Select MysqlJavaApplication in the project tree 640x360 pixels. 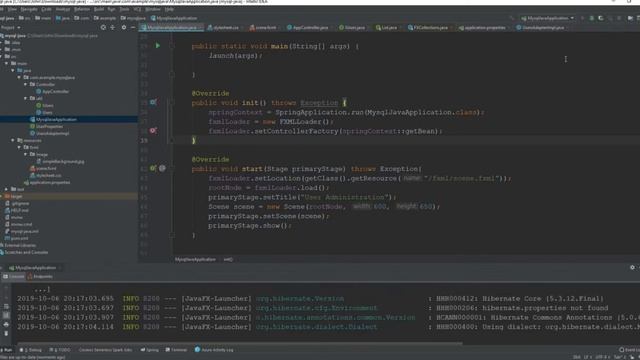tap(69, 119)
